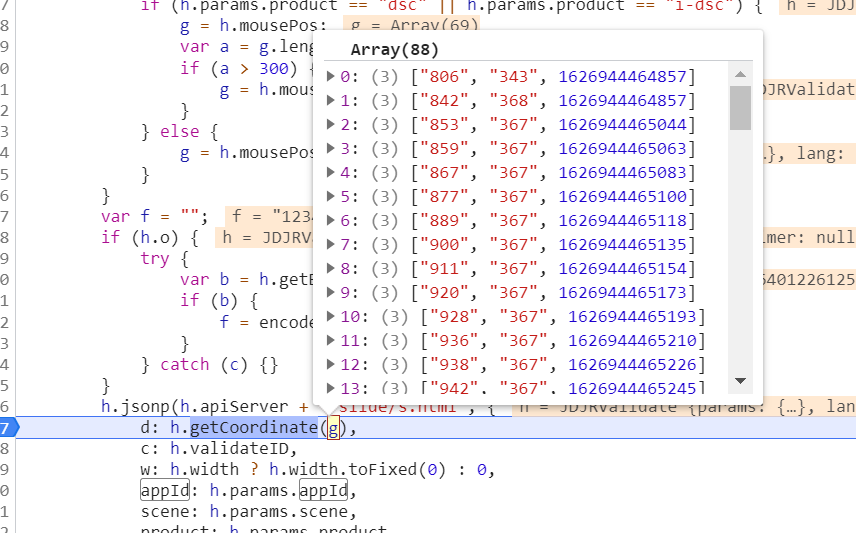Click the var f = "" declaration

point(154,217)
